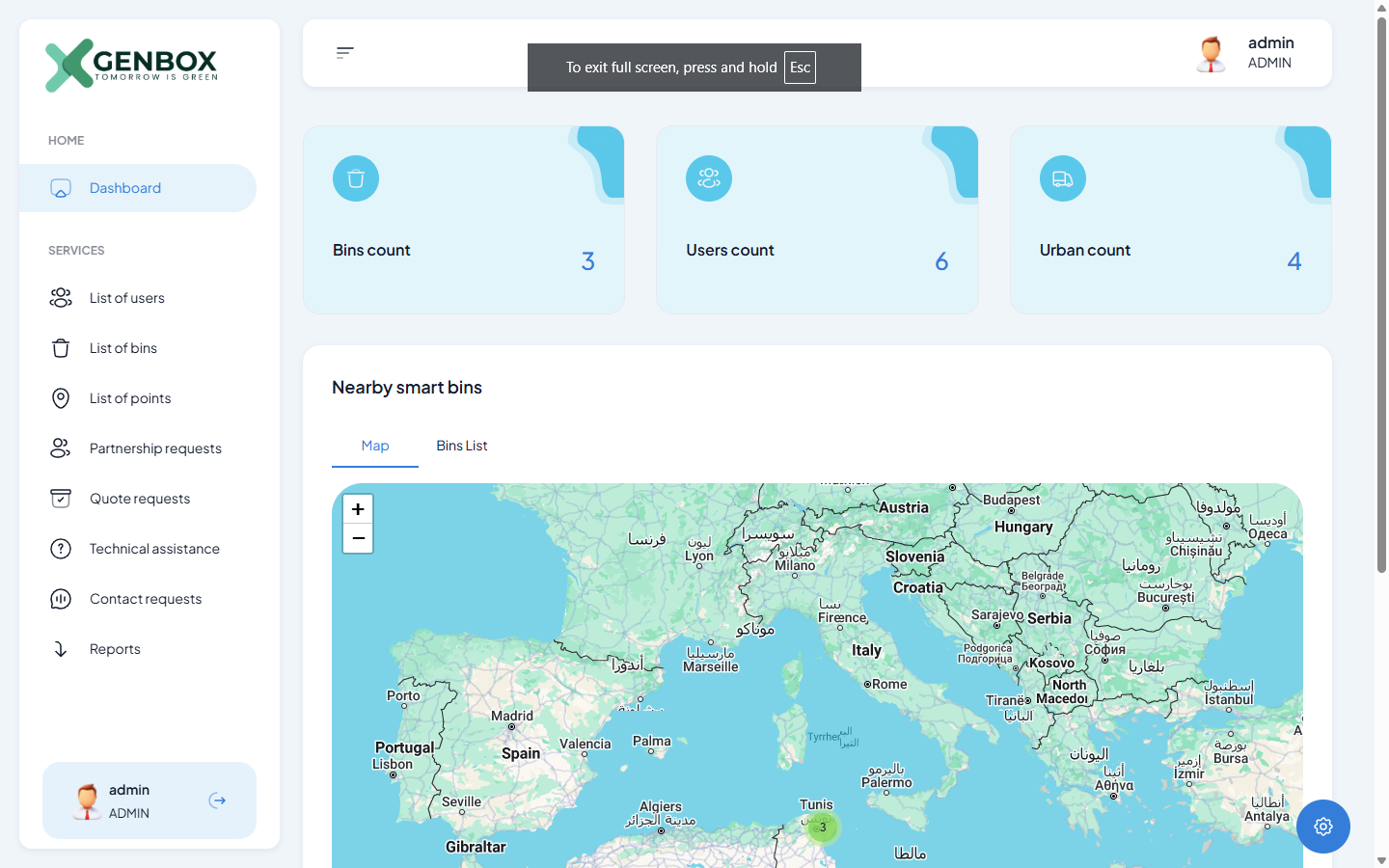Open the admin profile dropdown in header
Image resolution: width=1389 pixels, height=868 pixels.
click(x=1245, y=53)
